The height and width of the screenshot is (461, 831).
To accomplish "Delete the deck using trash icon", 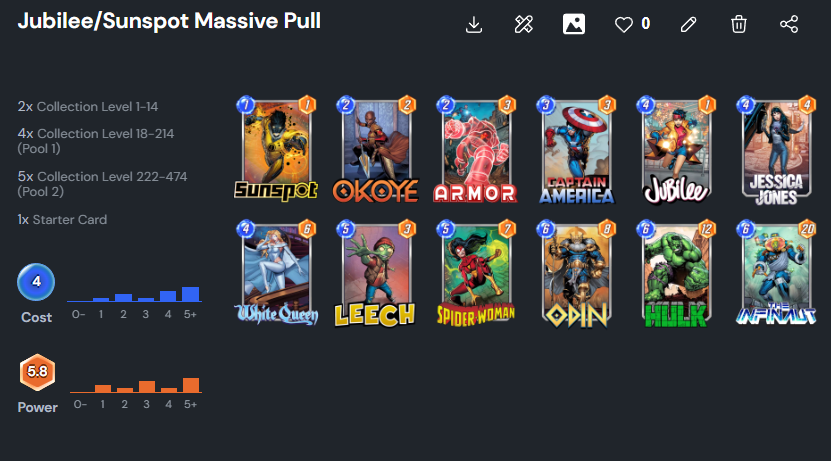I will (738, 24).
